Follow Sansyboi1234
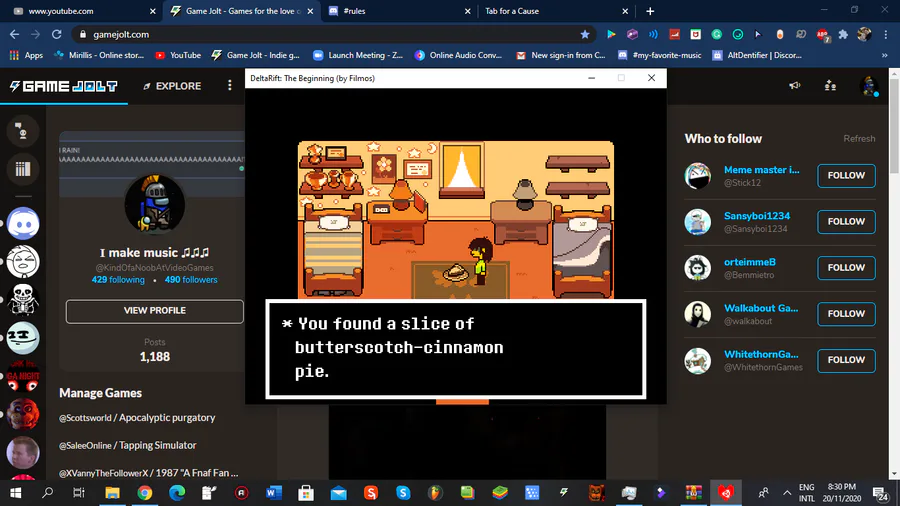The image size is (900, 506). (846, 221)
